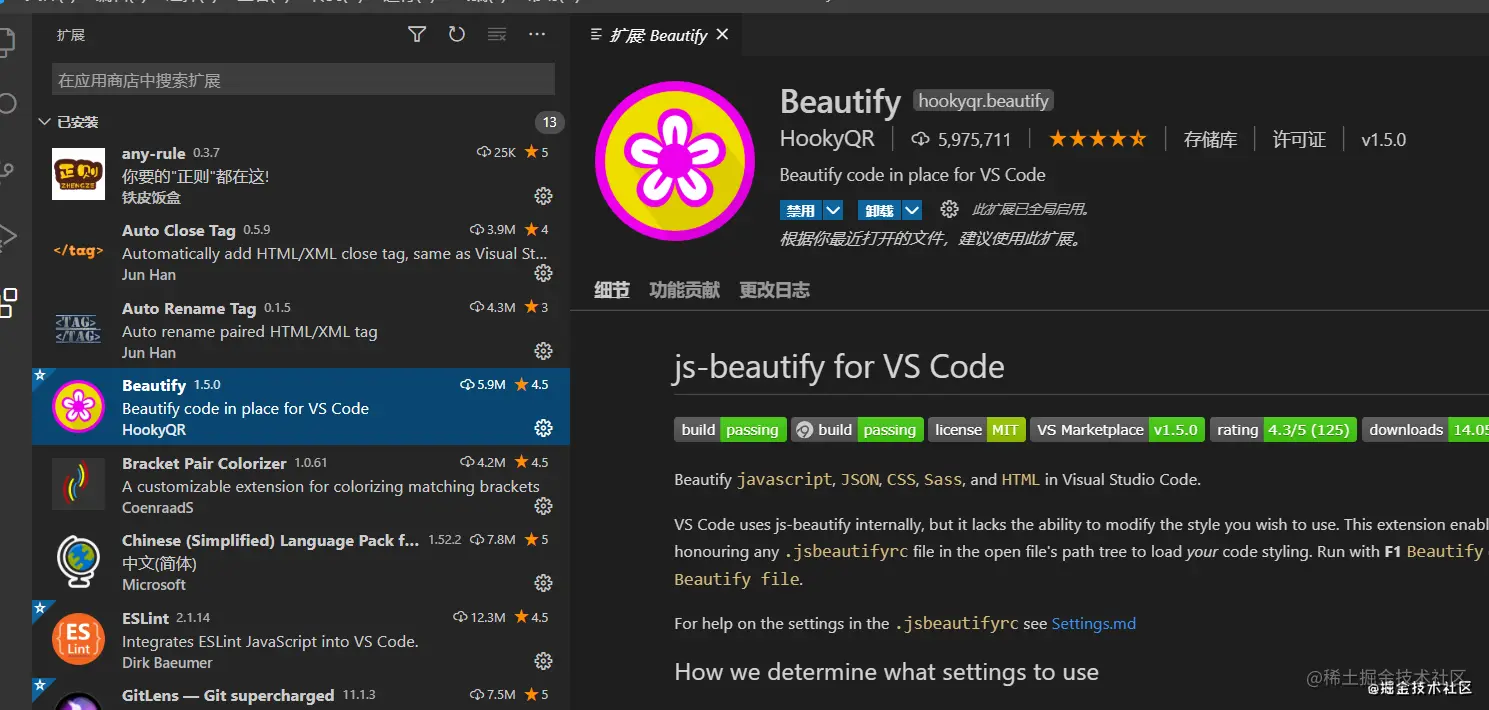The height and width of the screenshot is (710, 1489).
Task: Open Search view in activity bar
Action: tap(8, 104)
